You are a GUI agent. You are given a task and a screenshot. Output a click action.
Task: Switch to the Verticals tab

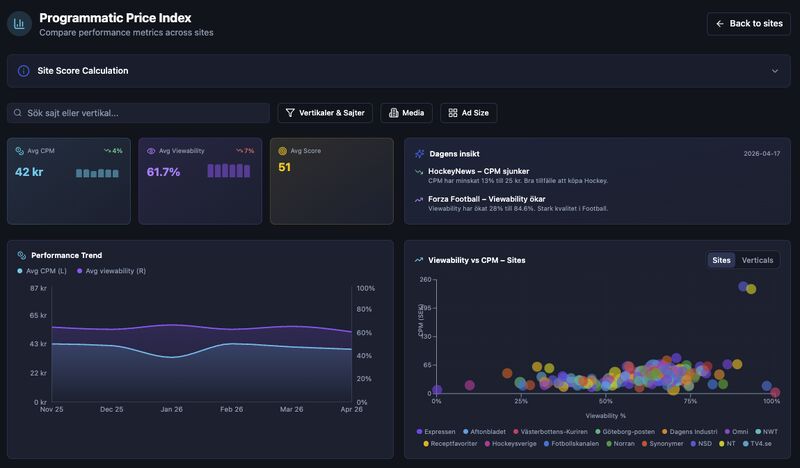pos(757,260)
